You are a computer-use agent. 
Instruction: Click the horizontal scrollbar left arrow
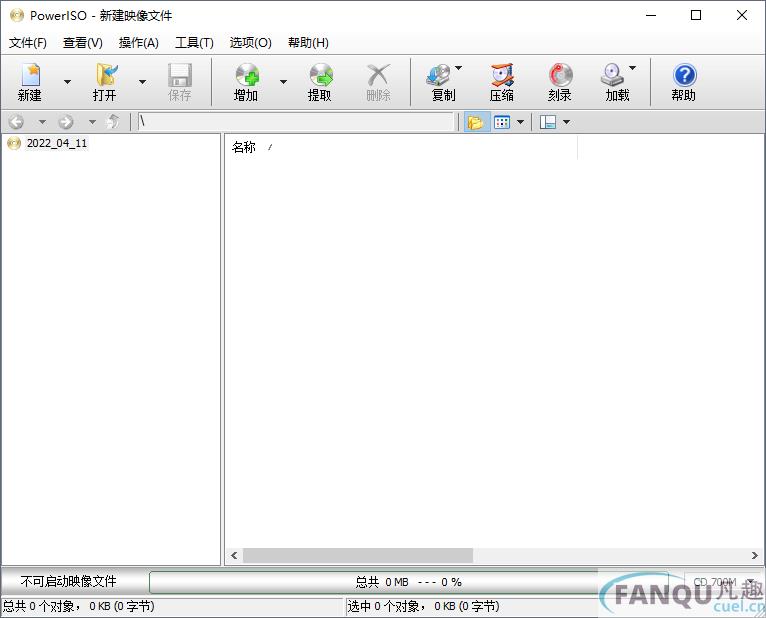tap(234, 555)
